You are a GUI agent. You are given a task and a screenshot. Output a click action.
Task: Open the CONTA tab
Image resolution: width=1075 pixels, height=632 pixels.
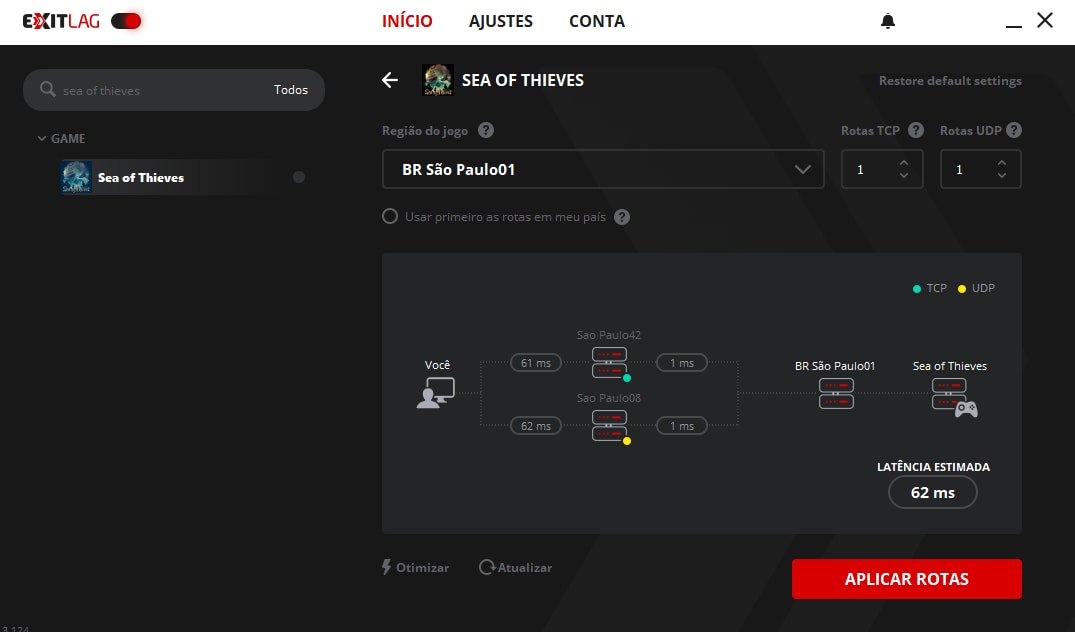pyautogui.click(x=597, y=21)
